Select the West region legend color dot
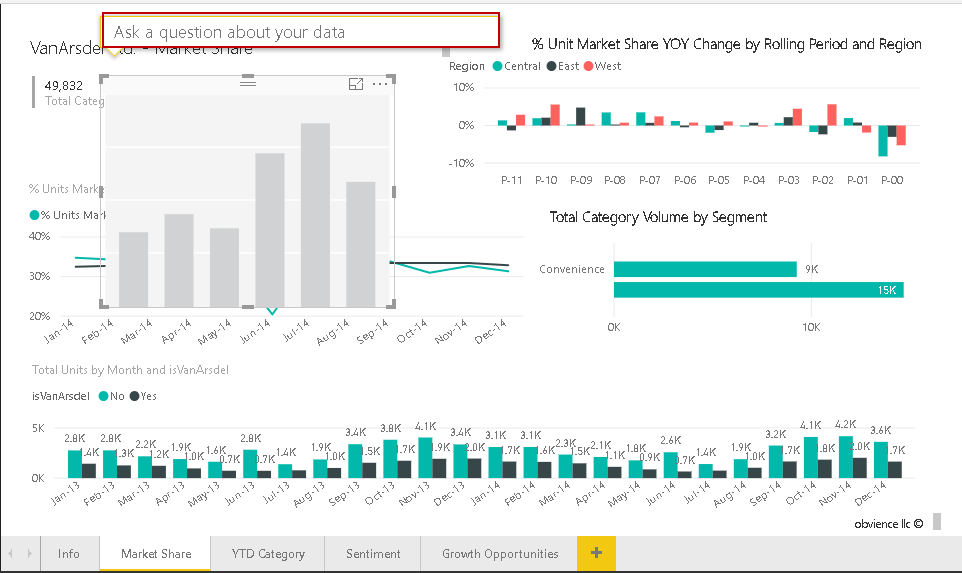 click(x=588, y=66)
